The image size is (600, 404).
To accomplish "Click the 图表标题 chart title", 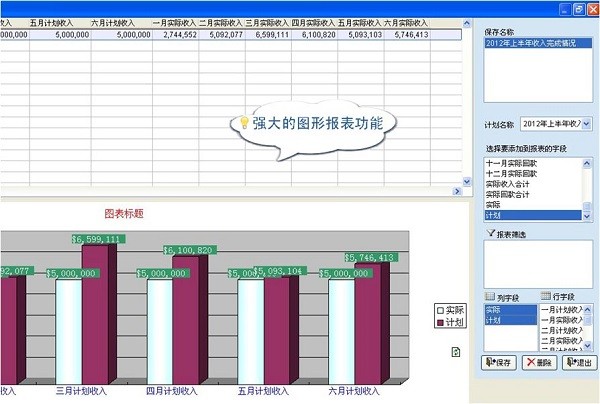I will pyautogui.click(x=124, y=213).
